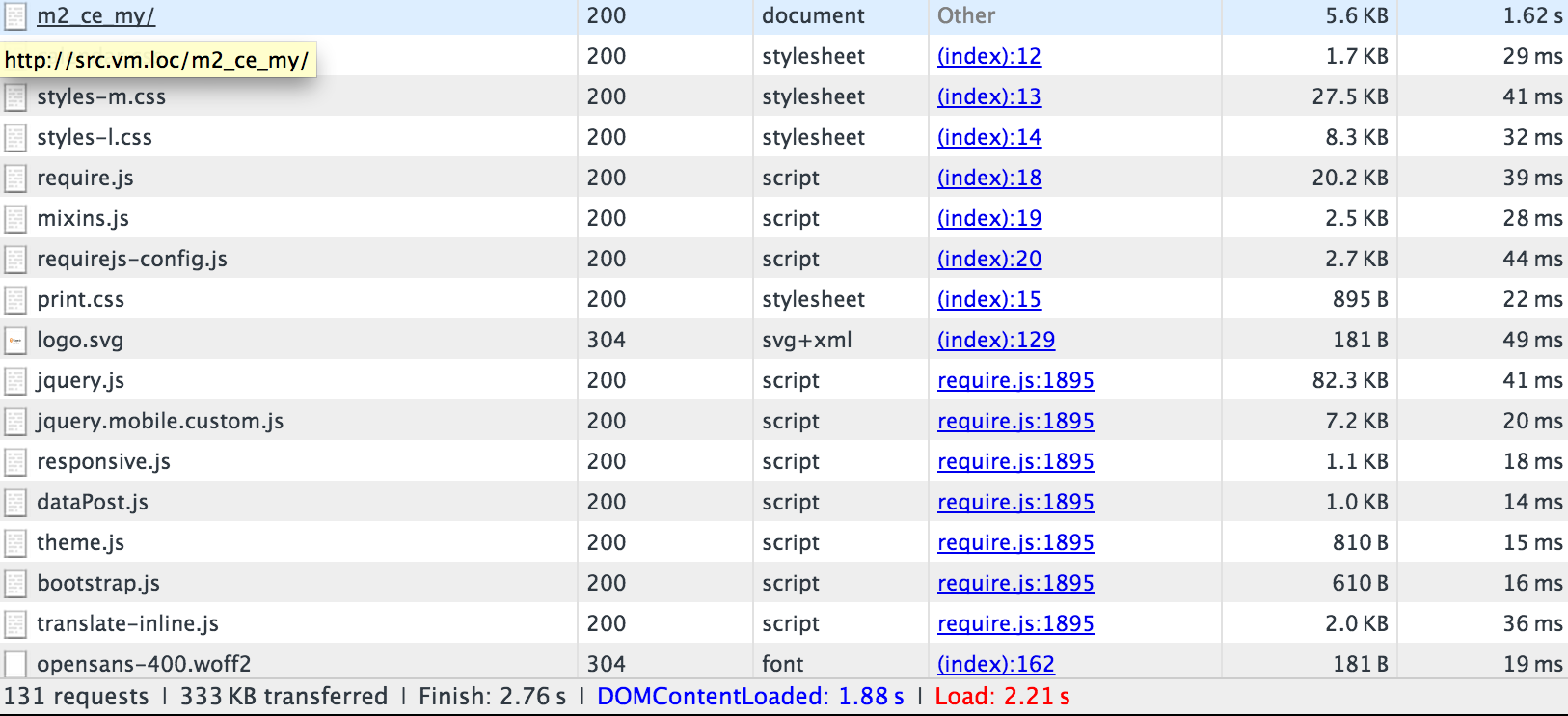The image size is (1568, 716).
Task: Select the jquery.mobile.custom.js request name
Action: coord(160,421)
